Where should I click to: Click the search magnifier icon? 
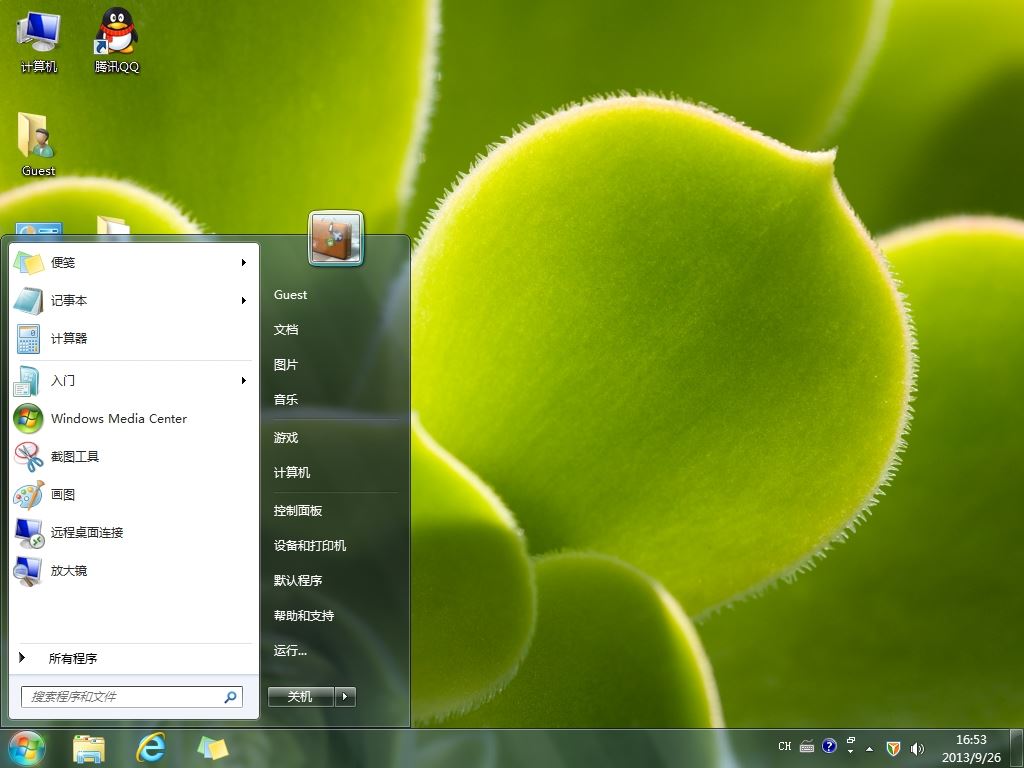(x=230, y=697)
